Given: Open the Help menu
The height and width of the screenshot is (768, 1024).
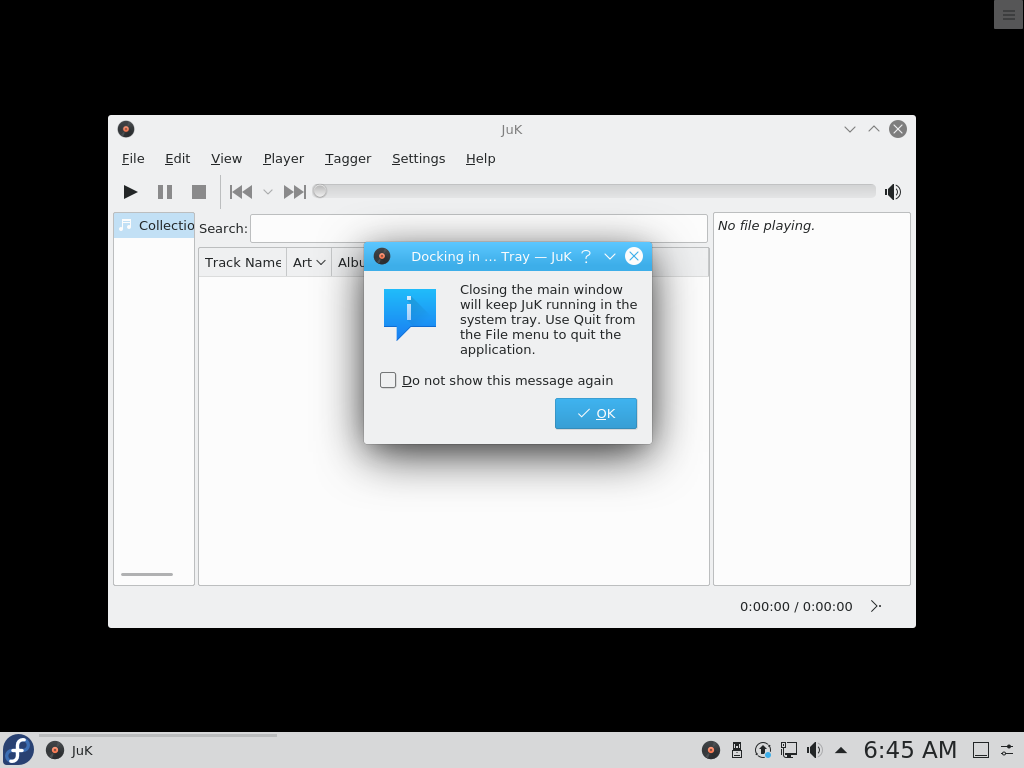Looking at the screenshot, I should pyautogui.click(x=481, y=159).
